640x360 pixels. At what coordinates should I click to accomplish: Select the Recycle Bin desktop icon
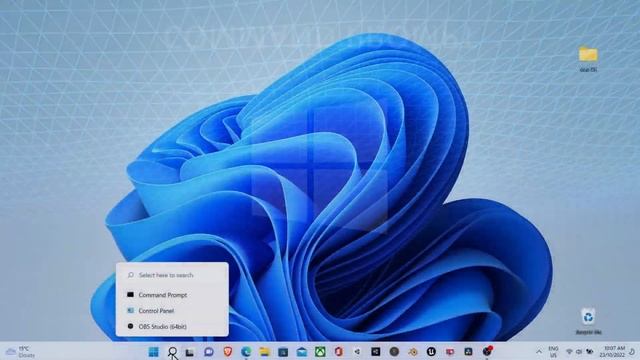click(x=588, y=322)
